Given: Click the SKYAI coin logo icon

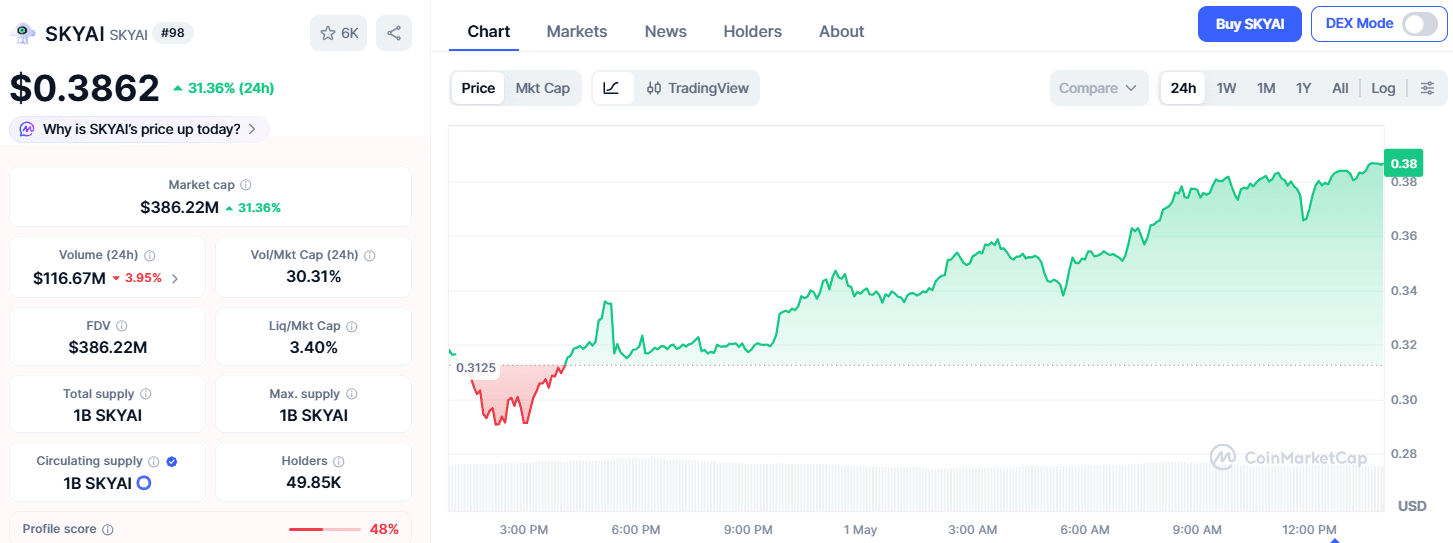Looking at the screenshot, I should [x=23, y=34].
